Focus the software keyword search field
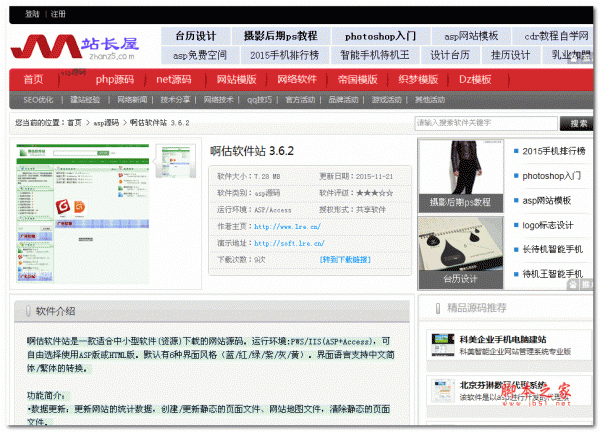This screenshot has height=432, width=600. pos(486,123)
